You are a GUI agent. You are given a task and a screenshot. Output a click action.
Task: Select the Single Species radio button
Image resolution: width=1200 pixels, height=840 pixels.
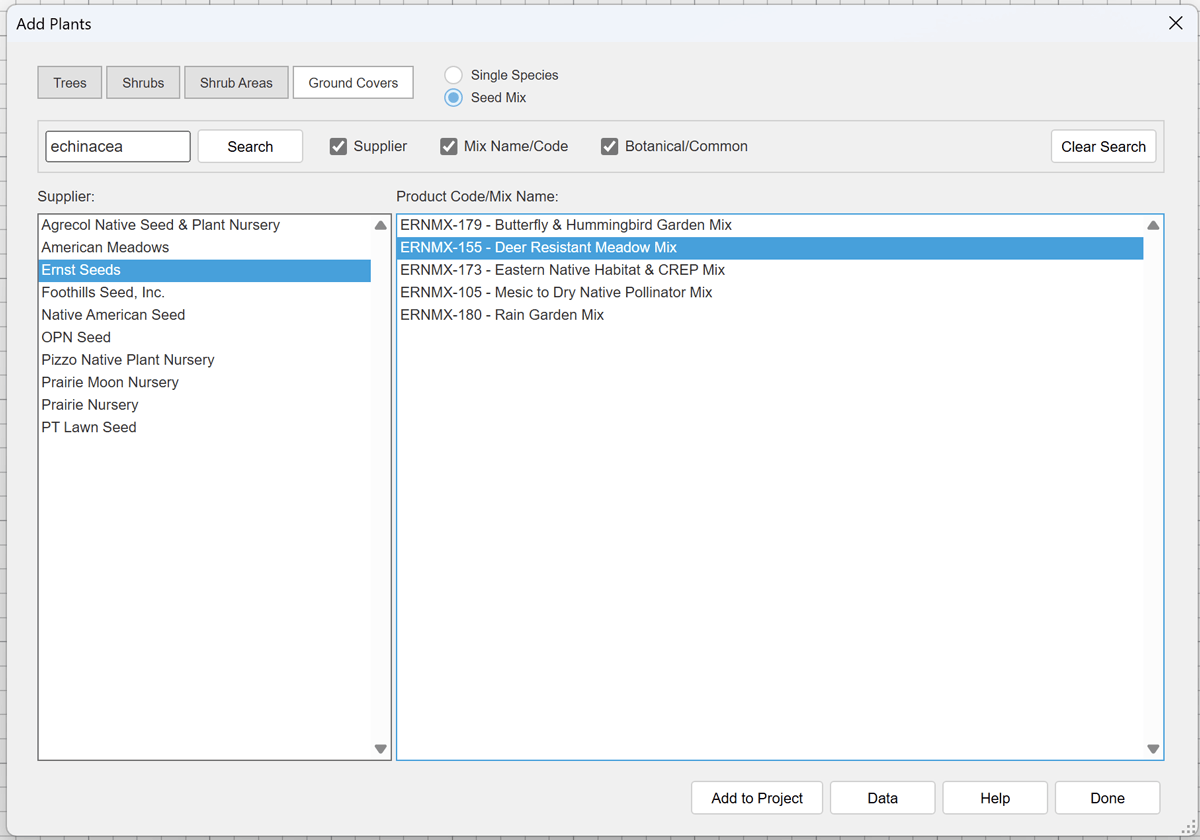(454, 75)
